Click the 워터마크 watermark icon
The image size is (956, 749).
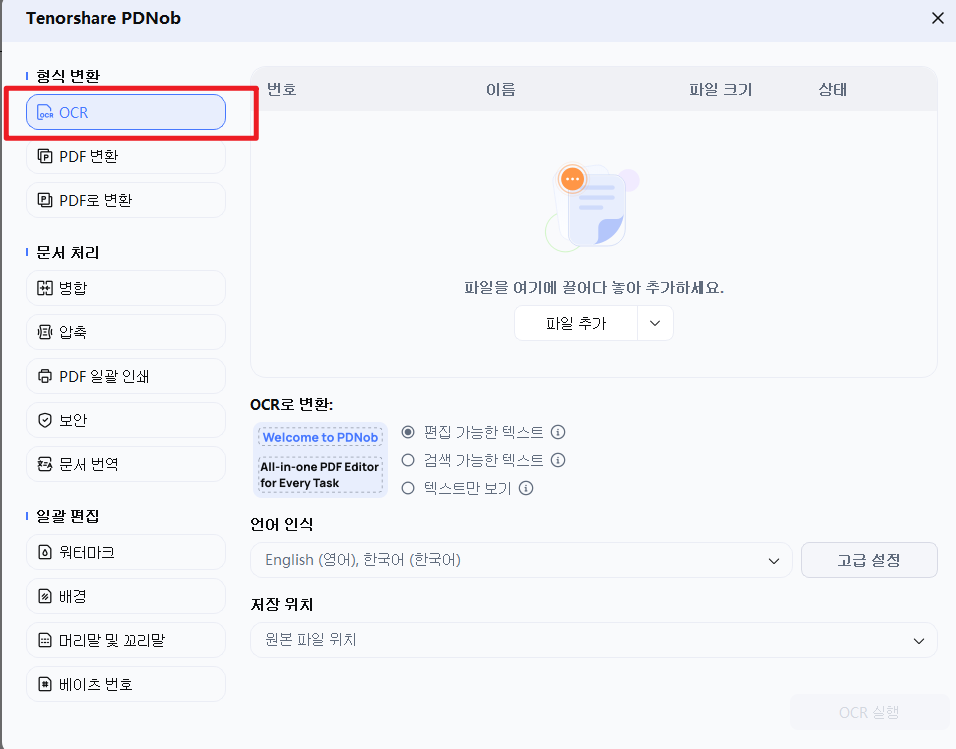[45, 553]
